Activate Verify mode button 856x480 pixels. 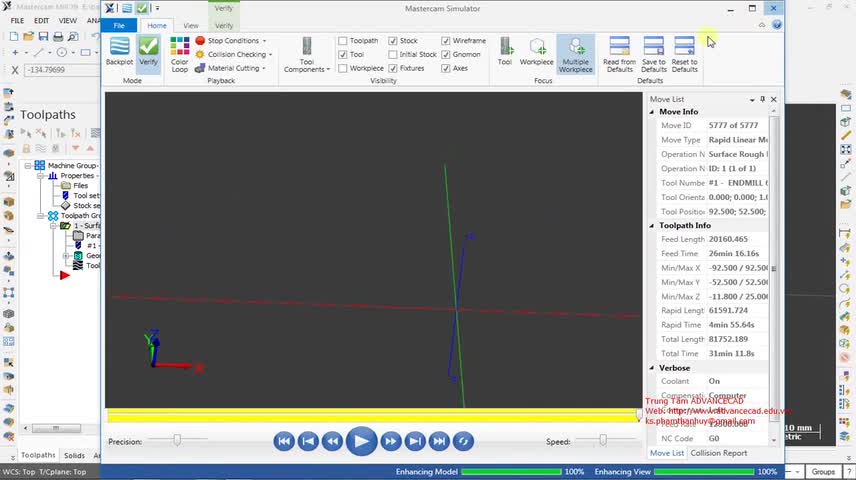148,51
